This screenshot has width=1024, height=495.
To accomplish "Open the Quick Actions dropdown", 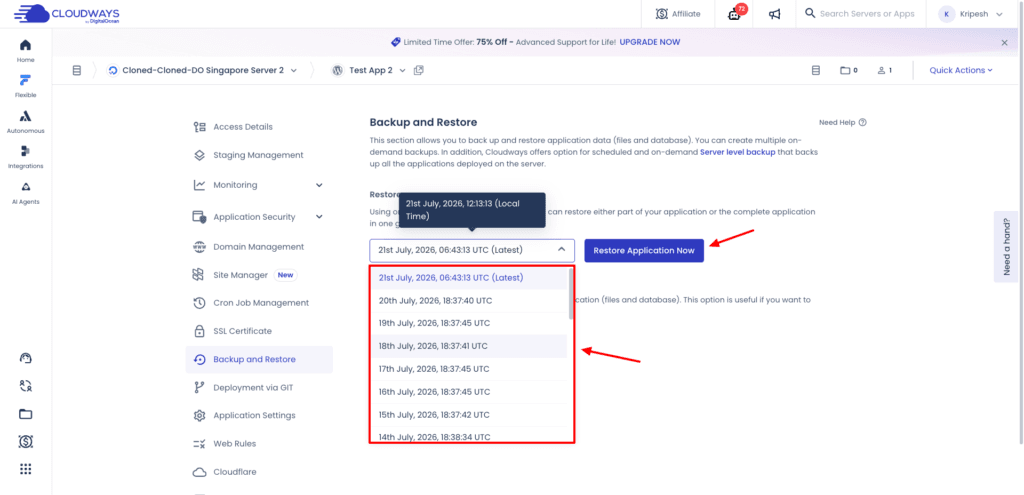I will [961, 70].
